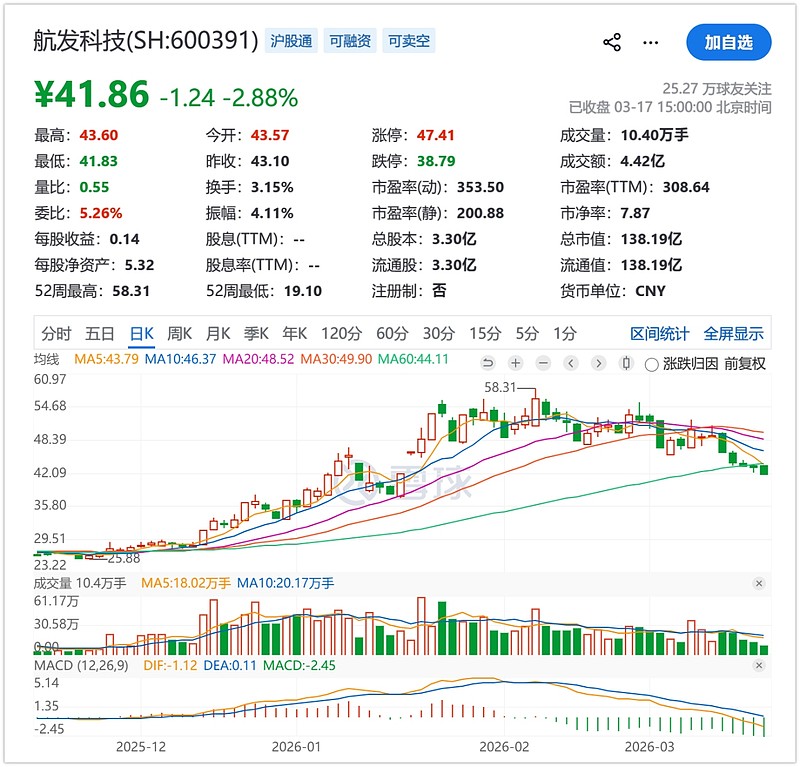
Task: Click the MA20:48.52 moving average label
Action: (259, 359)
